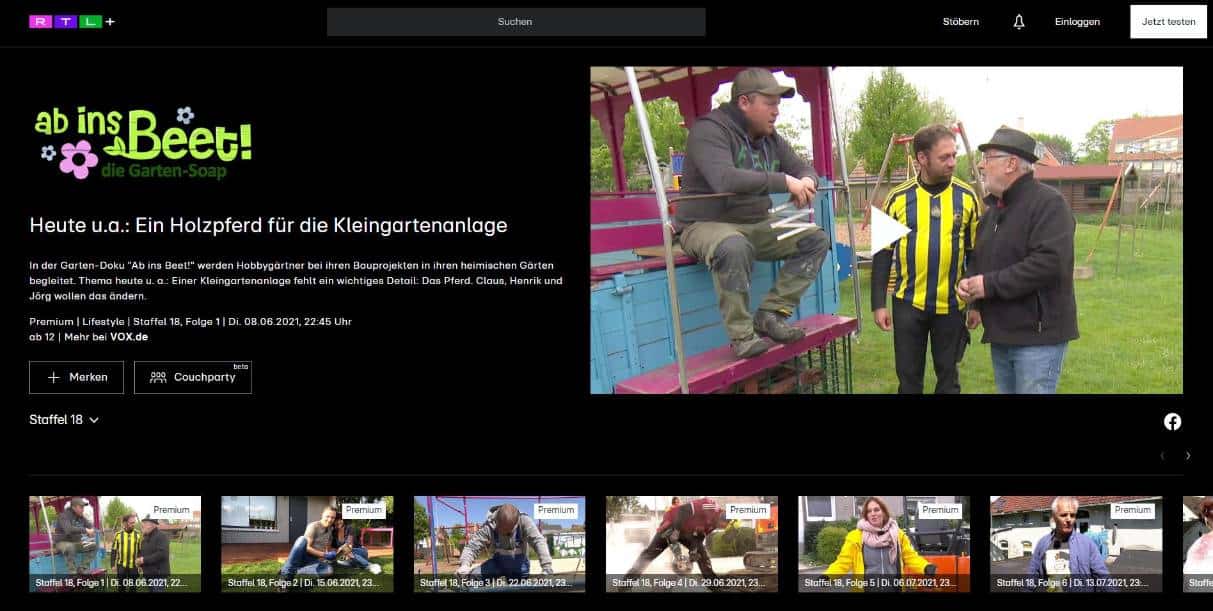Click the Premium badge on the Folge 1 thumbnail
1213x611 pixels.
(171, 510)
